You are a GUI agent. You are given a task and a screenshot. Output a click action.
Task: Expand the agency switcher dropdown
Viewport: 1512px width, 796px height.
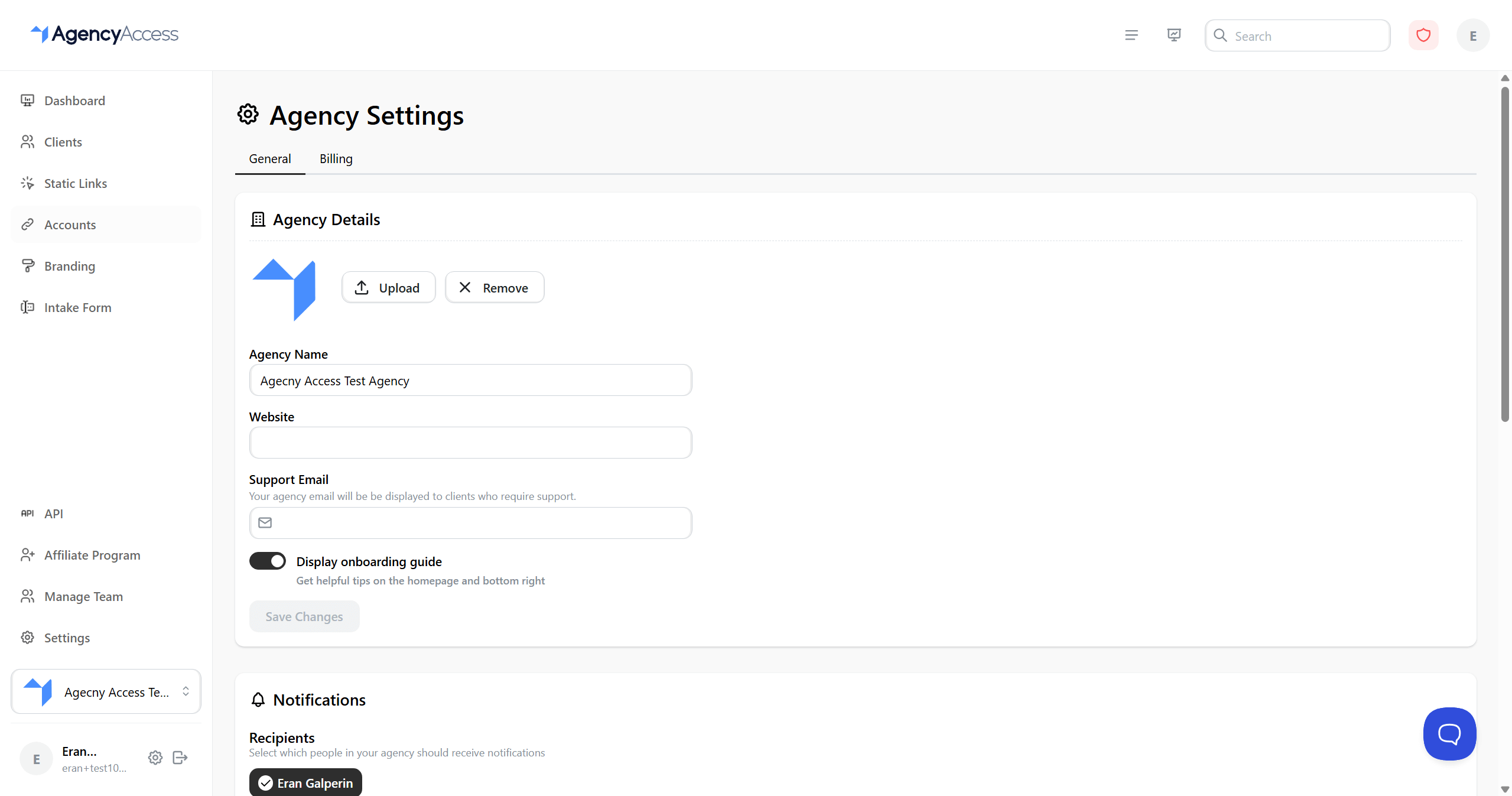[106, 691]
